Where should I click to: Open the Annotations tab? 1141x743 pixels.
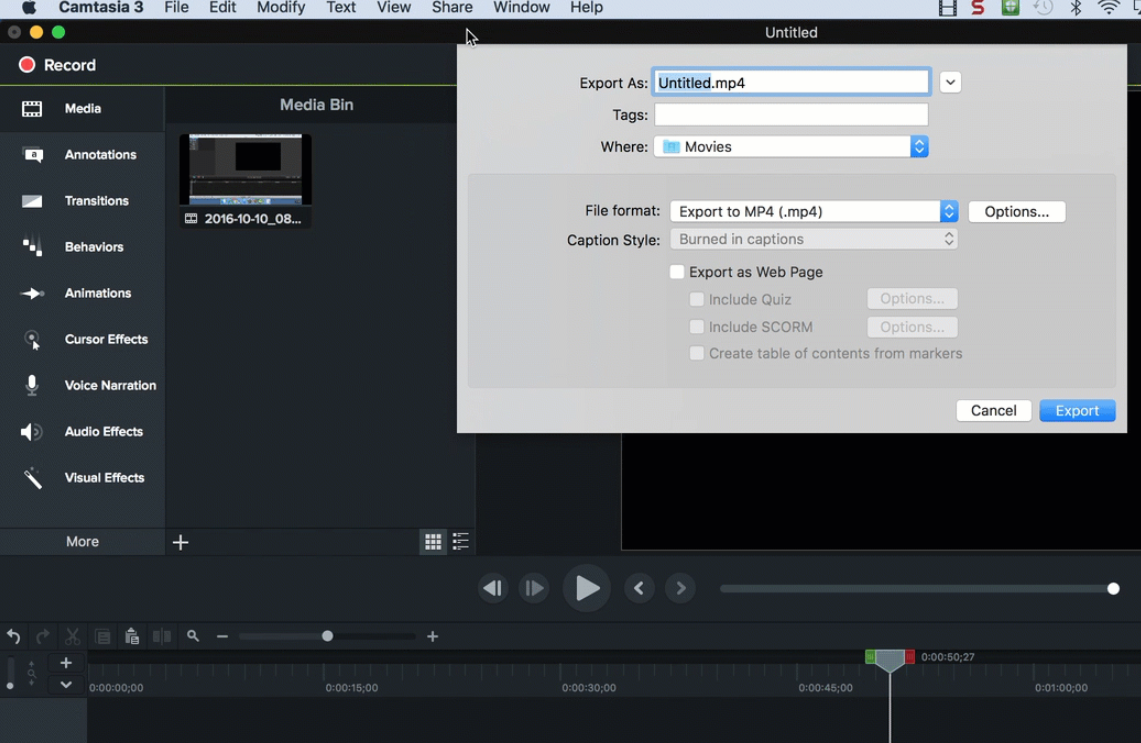(82, 154)
